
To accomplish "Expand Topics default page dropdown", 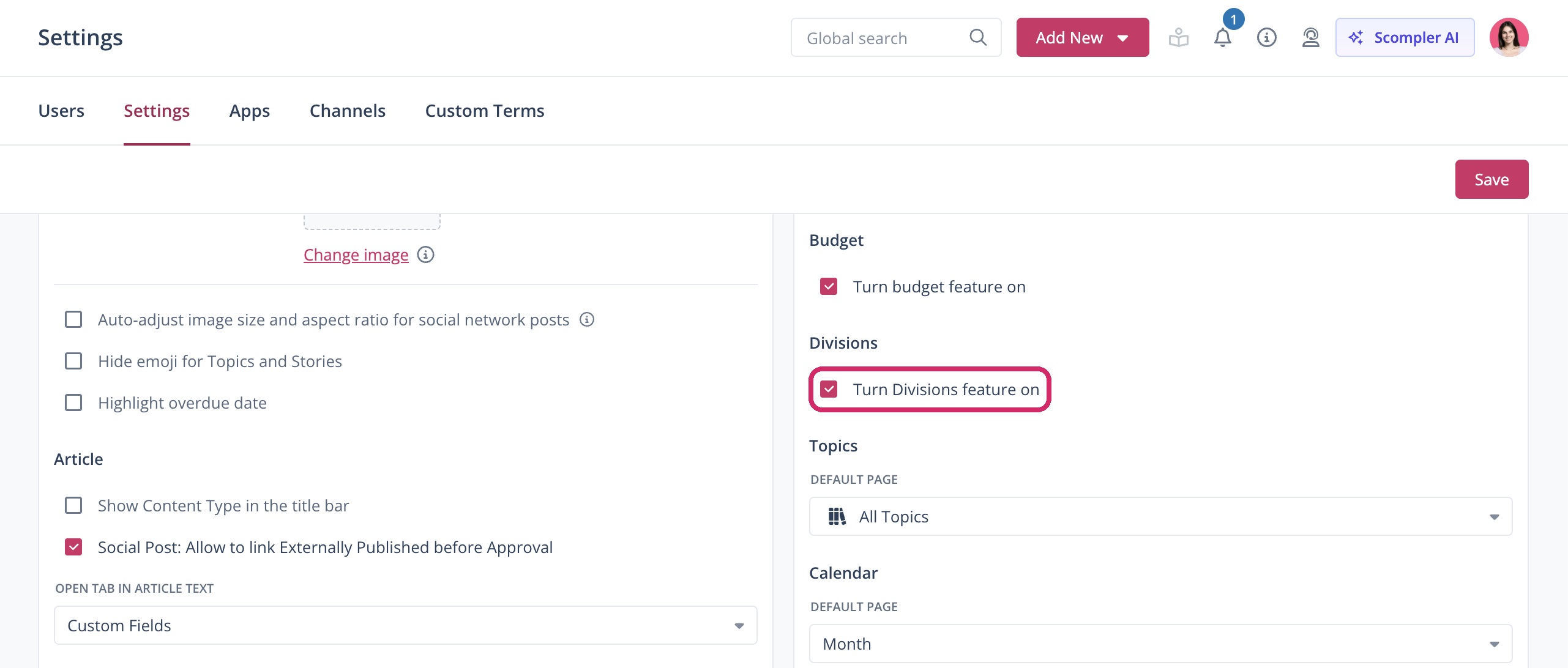I will pyautogui.click(x=1161, y=516).
